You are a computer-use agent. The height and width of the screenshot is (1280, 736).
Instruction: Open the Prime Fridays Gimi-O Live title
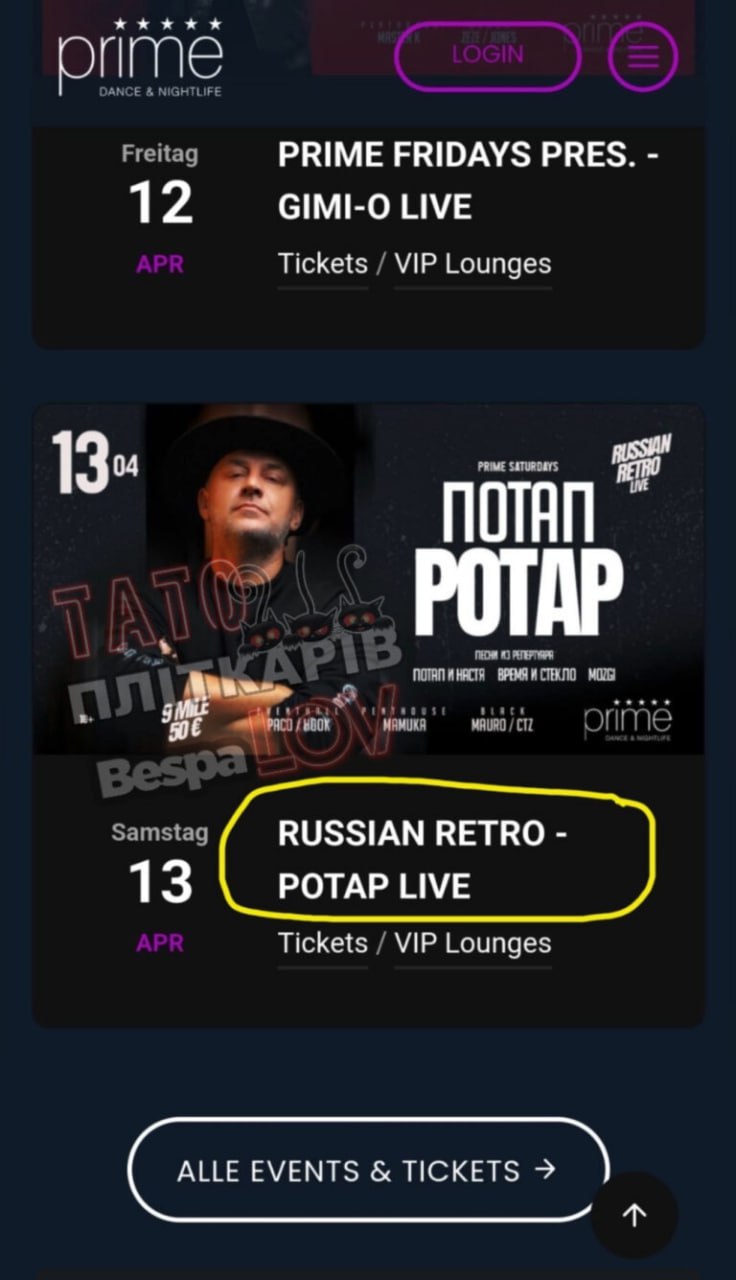[468, 181]
